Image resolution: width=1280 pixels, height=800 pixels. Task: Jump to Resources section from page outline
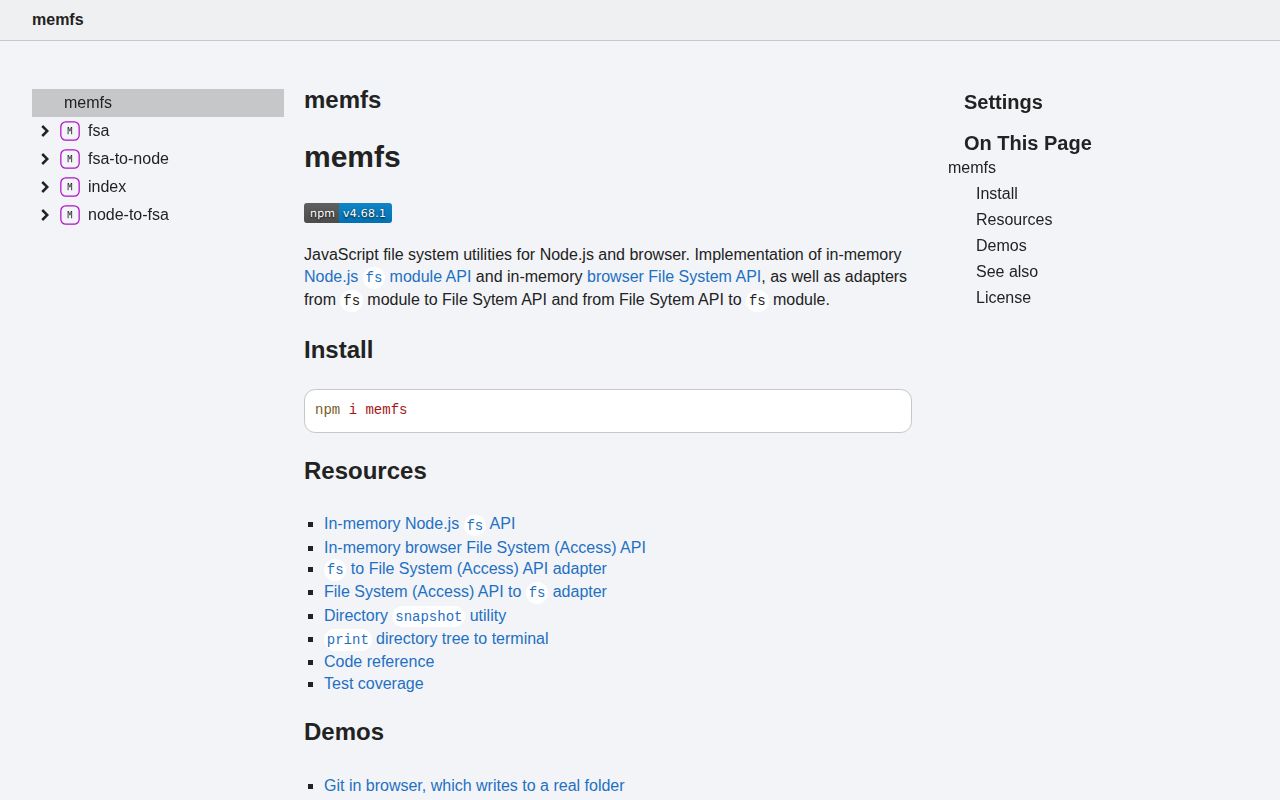coord(1014,220)
